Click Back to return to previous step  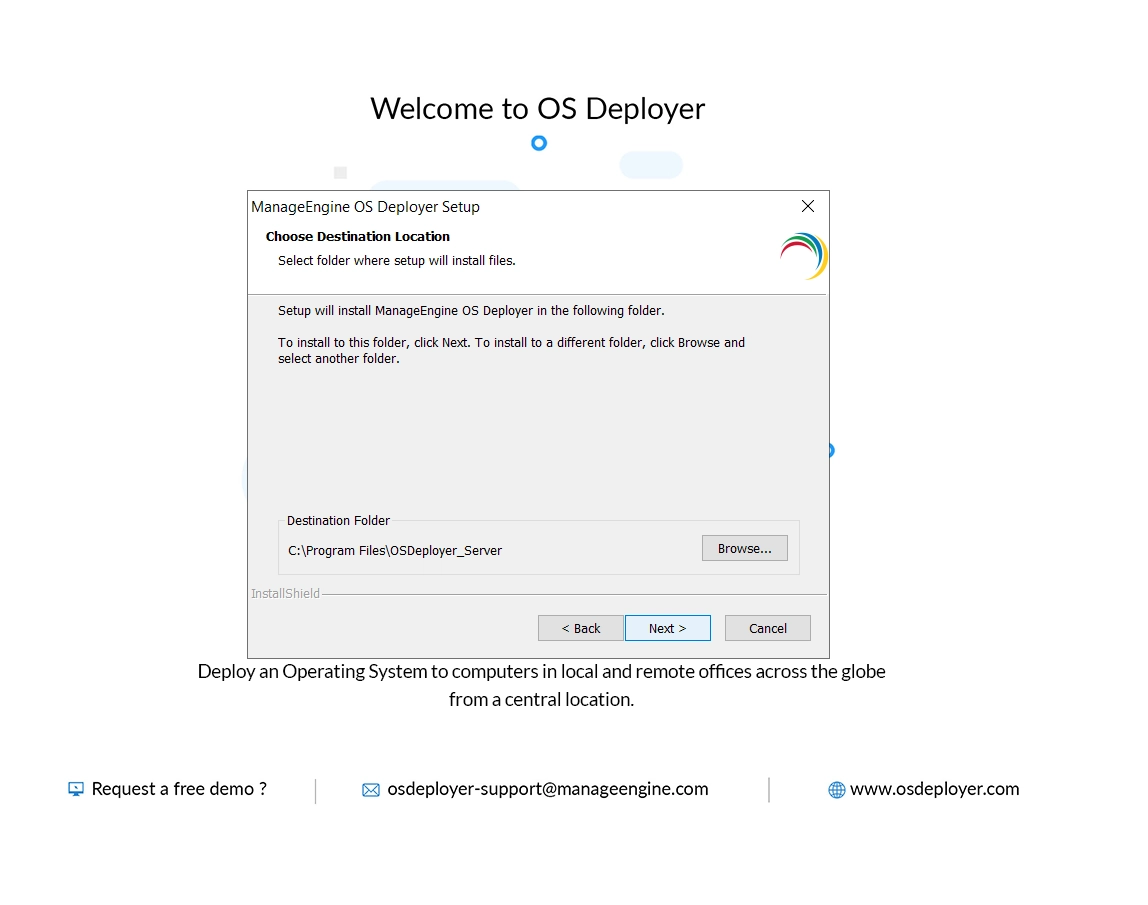pos(580,628)
